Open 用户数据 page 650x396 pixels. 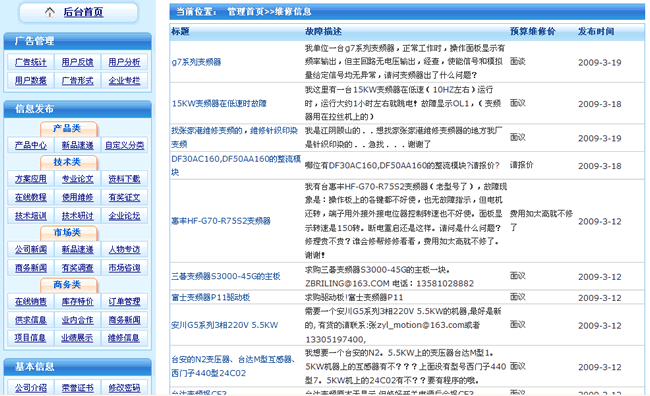(31, 80)
